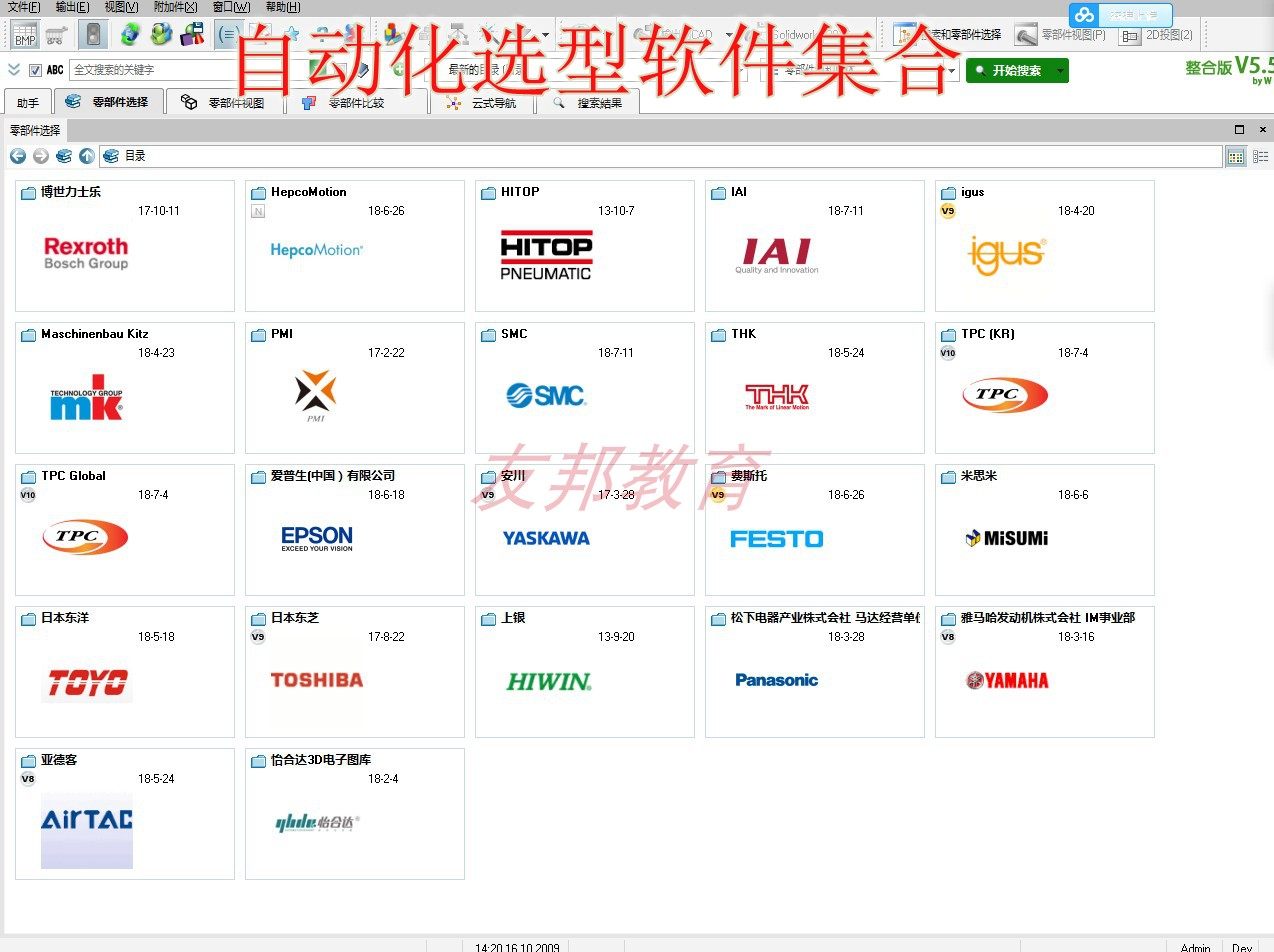
Task: Open the YAMAHA catalog
Action: tap(1045, 672)
